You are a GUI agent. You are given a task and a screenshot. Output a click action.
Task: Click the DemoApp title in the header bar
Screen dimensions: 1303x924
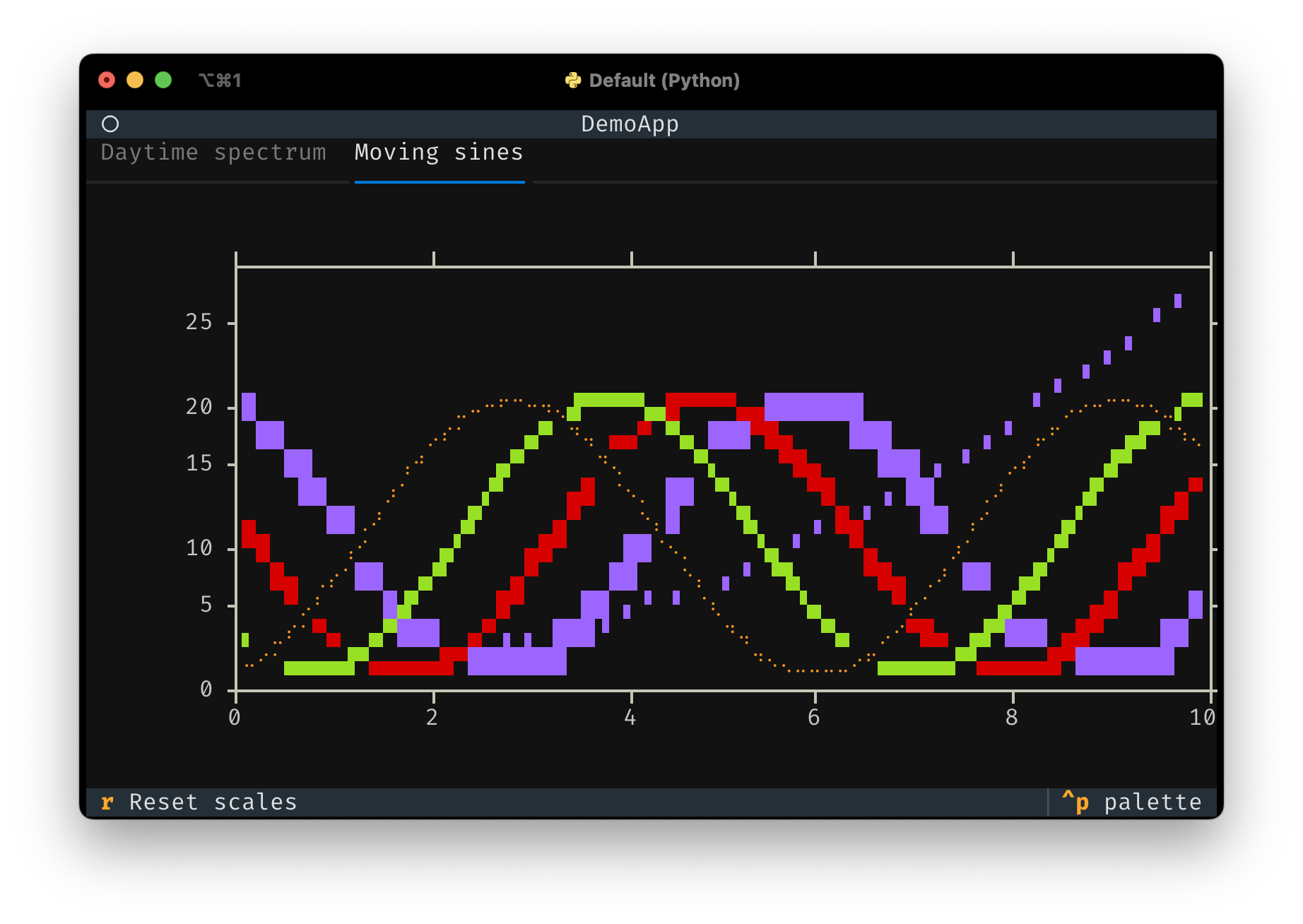click(629, 124)
